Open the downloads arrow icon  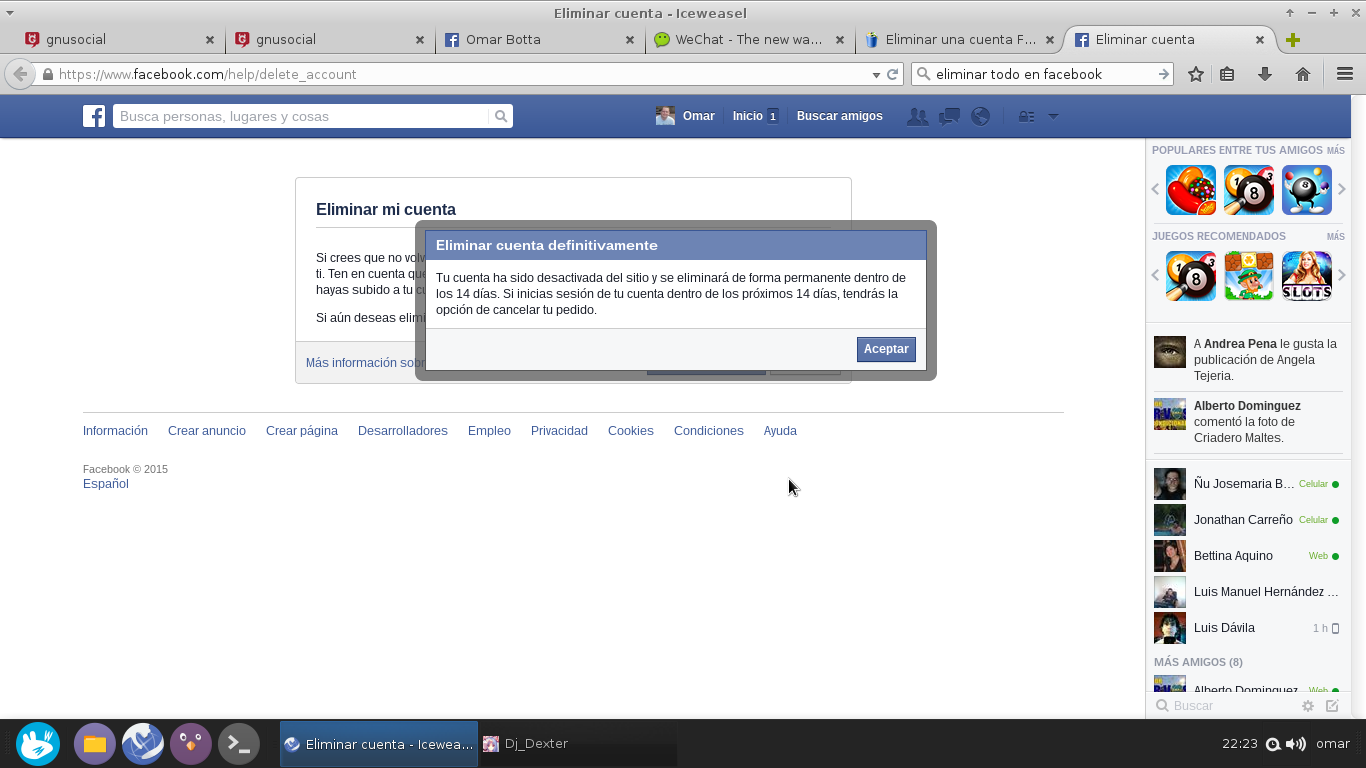[1265, 74]
